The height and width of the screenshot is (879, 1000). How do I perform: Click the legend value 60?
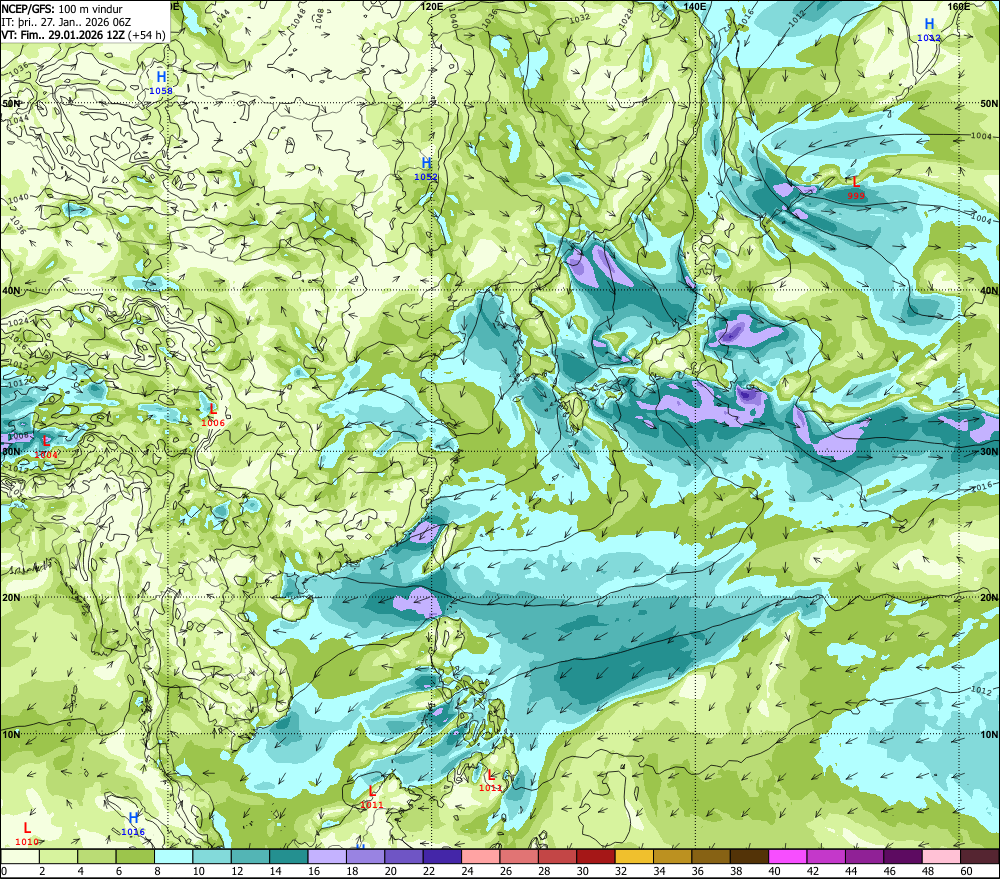[x=967, y=871]
